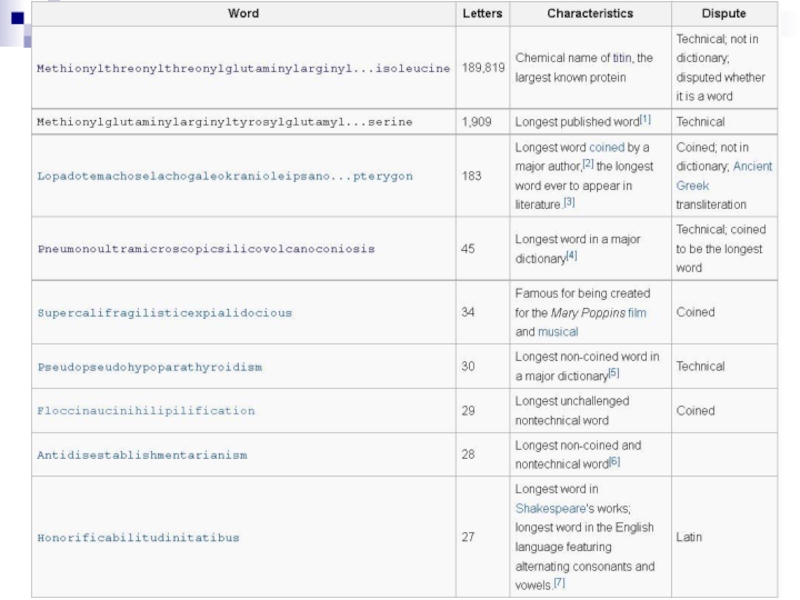Viewport: 800px width, 600px height.
Task: Open the Floccinaucinihilipilification link
Action: click(x=146, y=411)
